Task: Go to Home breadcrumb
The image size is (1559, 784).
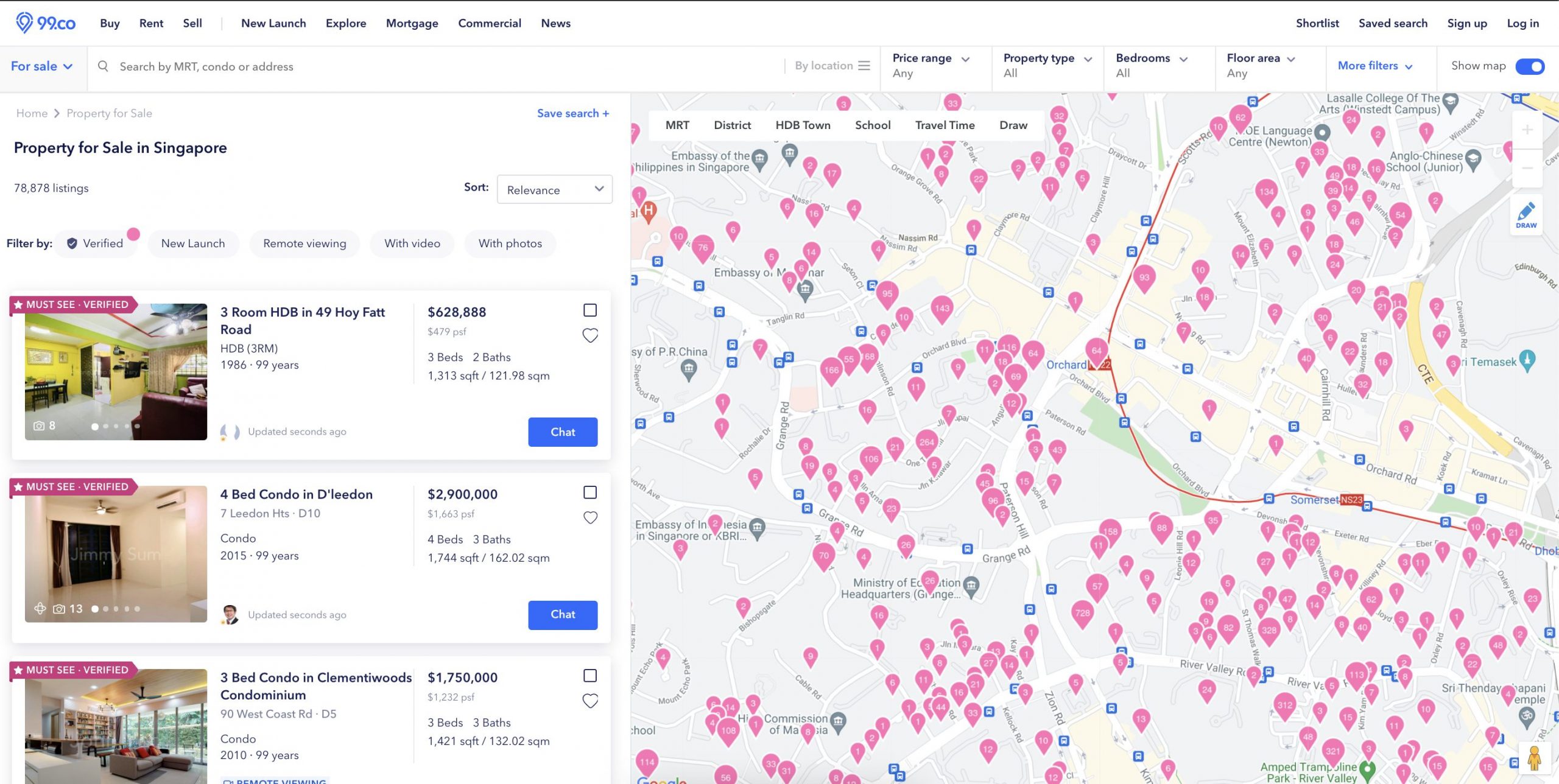Action: point(32,113)
